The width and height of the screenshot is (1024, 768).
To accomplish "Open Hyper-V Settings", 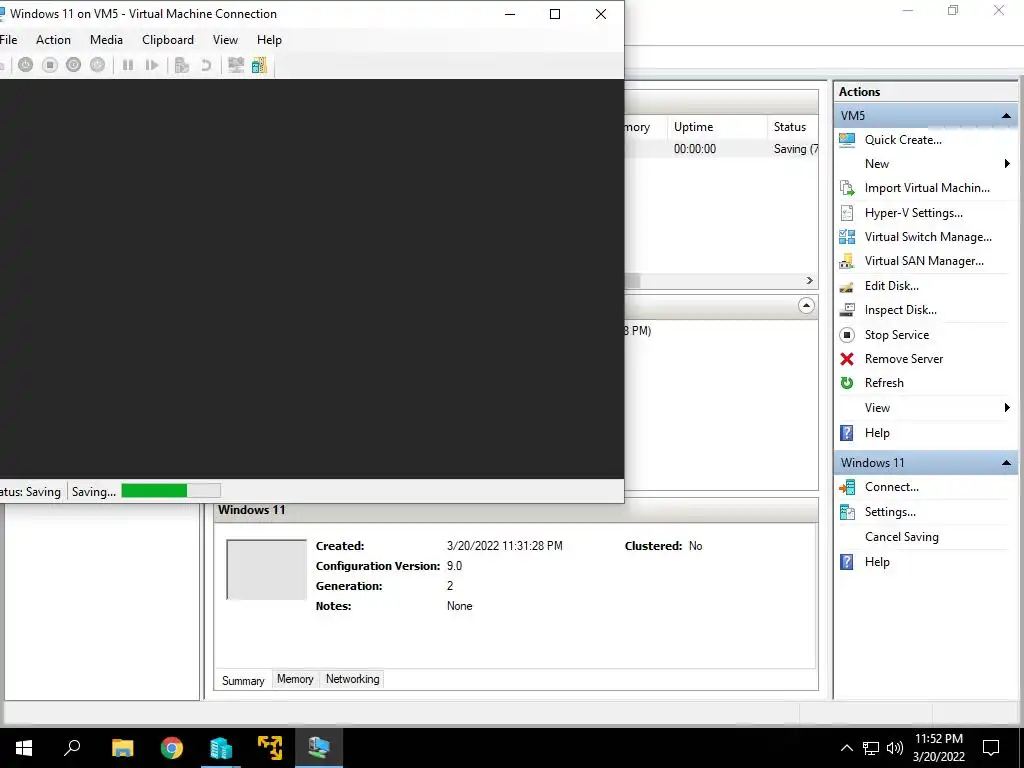I will [x=914, y=213].
